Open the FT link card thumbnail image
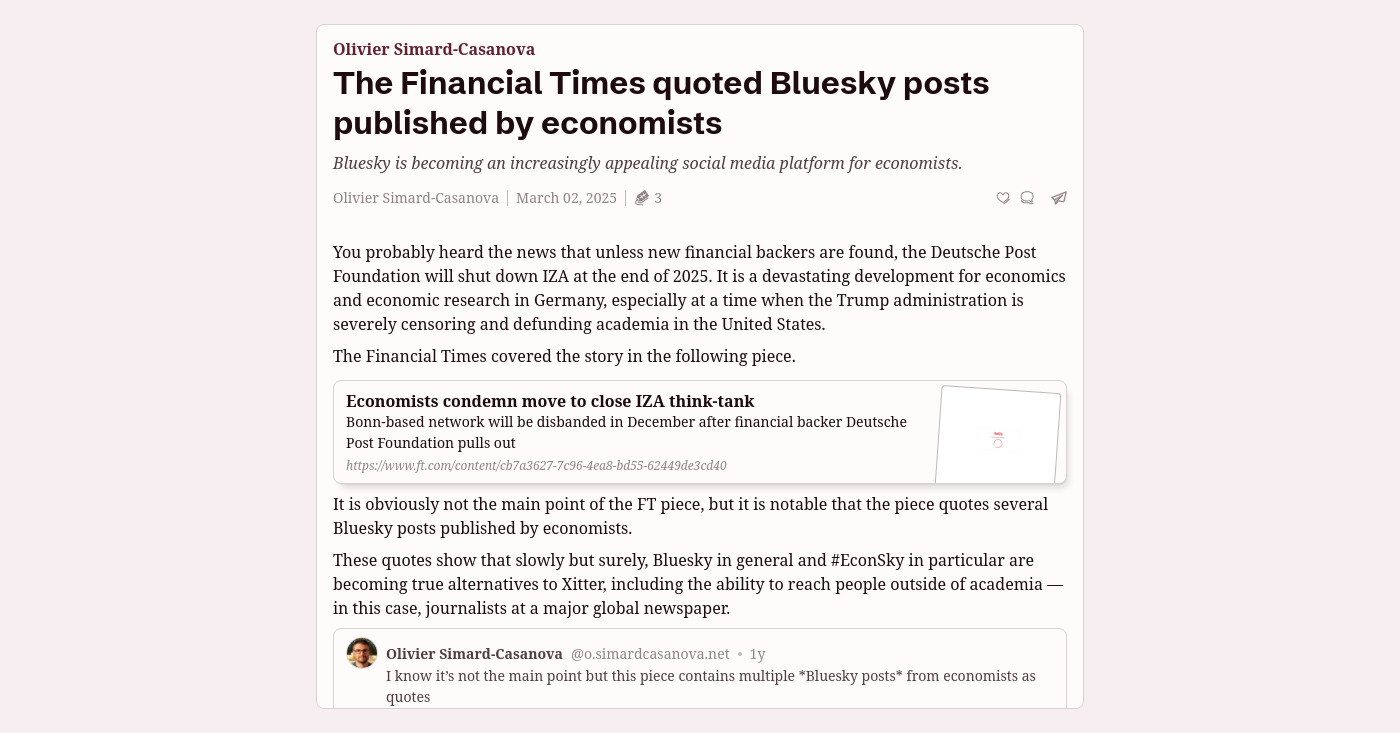1400x733 pixels. pos(998,436)
